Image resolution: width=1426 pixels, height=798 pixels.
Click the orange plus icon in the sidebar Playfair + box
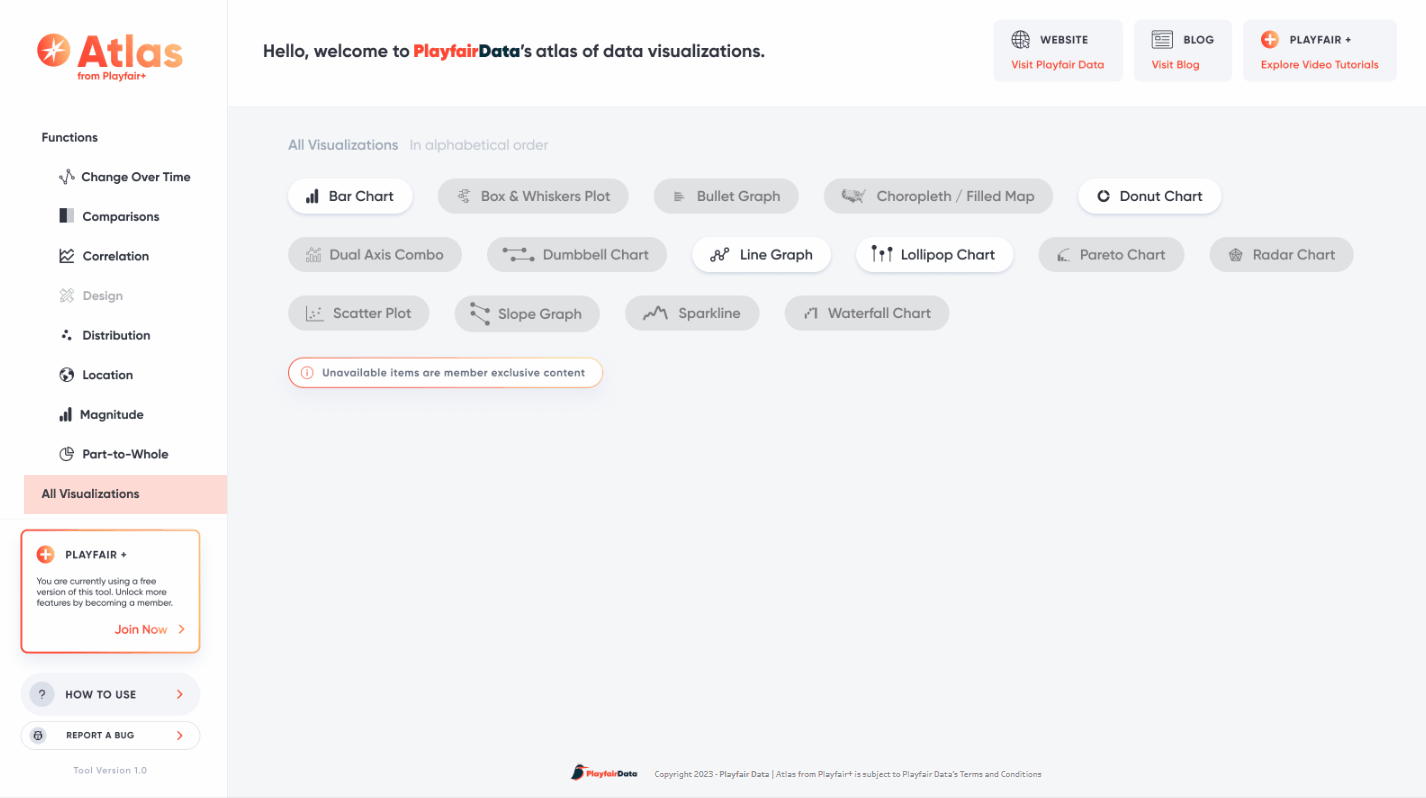(x=46, y=554)
